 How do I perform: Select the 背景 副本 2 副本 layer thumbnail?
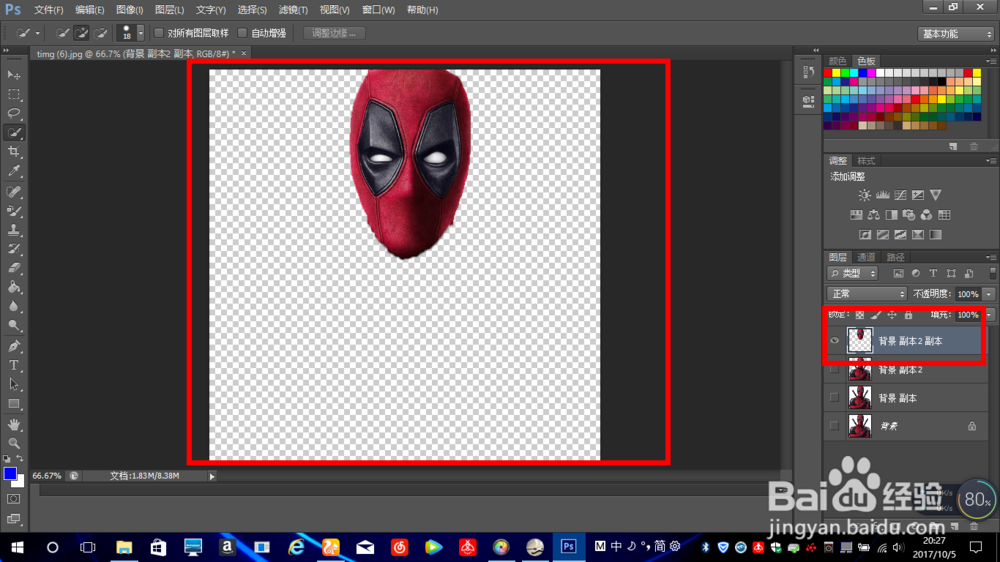[x=860, y=341]
